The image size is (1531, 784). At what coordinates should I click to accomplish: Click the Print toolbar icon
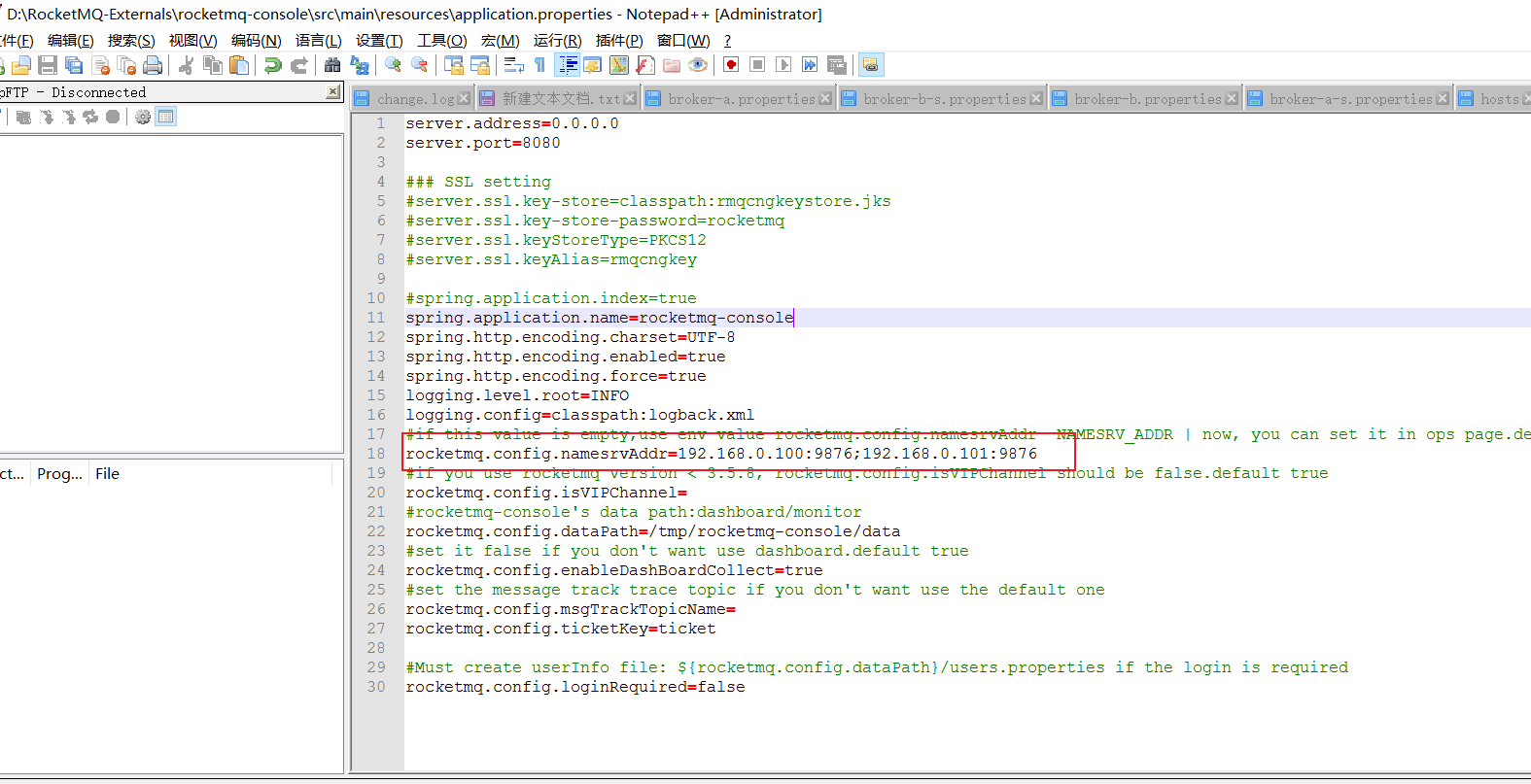tap(153, 65)
